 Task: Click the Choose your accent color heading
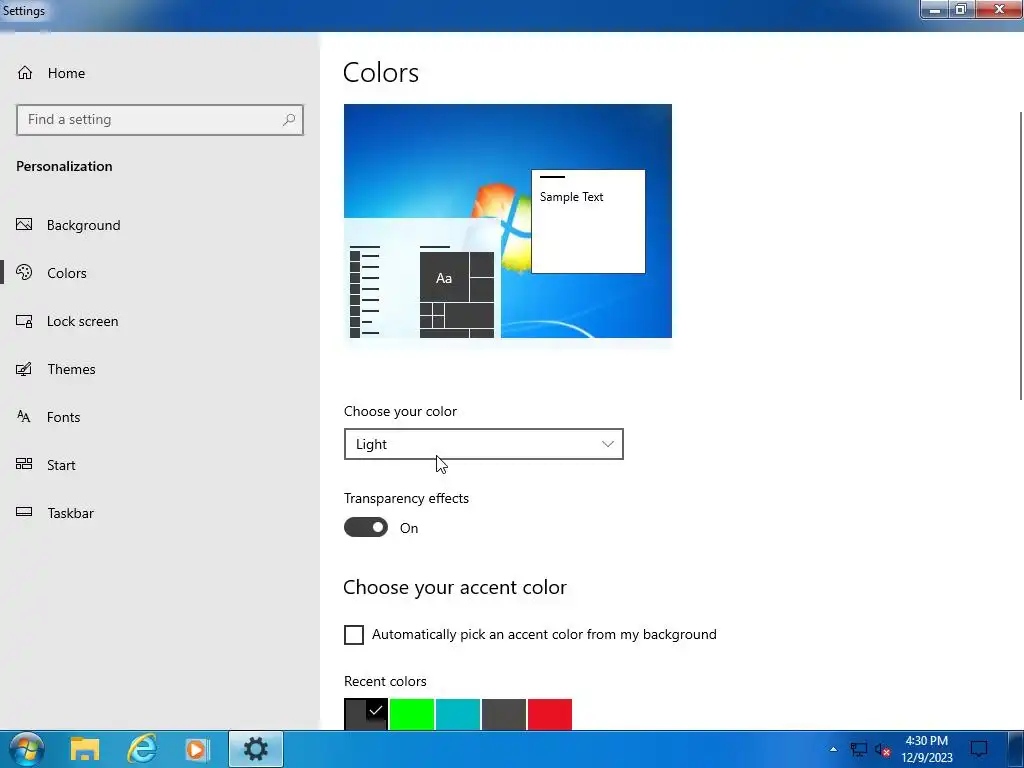pyautogui.click(x=455, y=587)
